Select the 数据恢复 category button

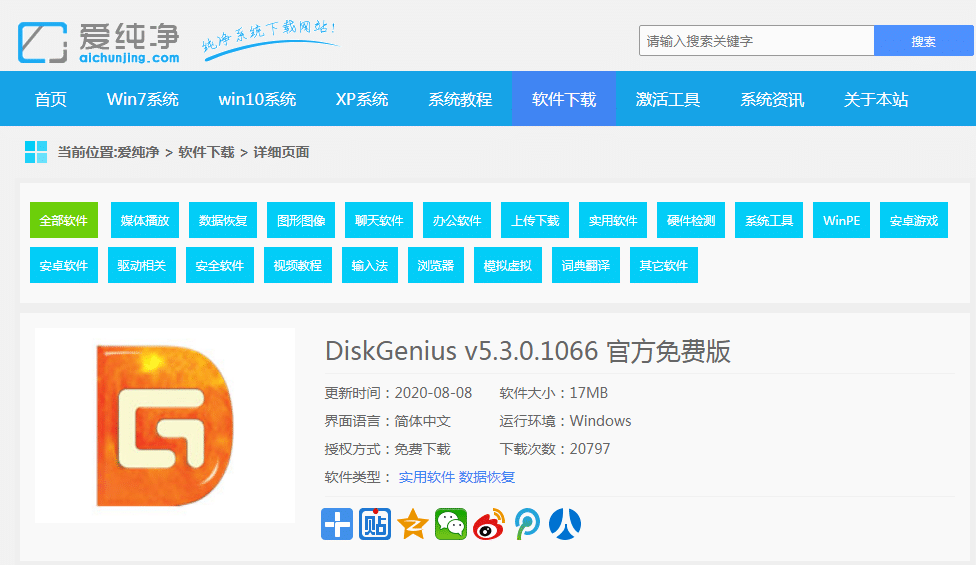click(x=223, y=220)
